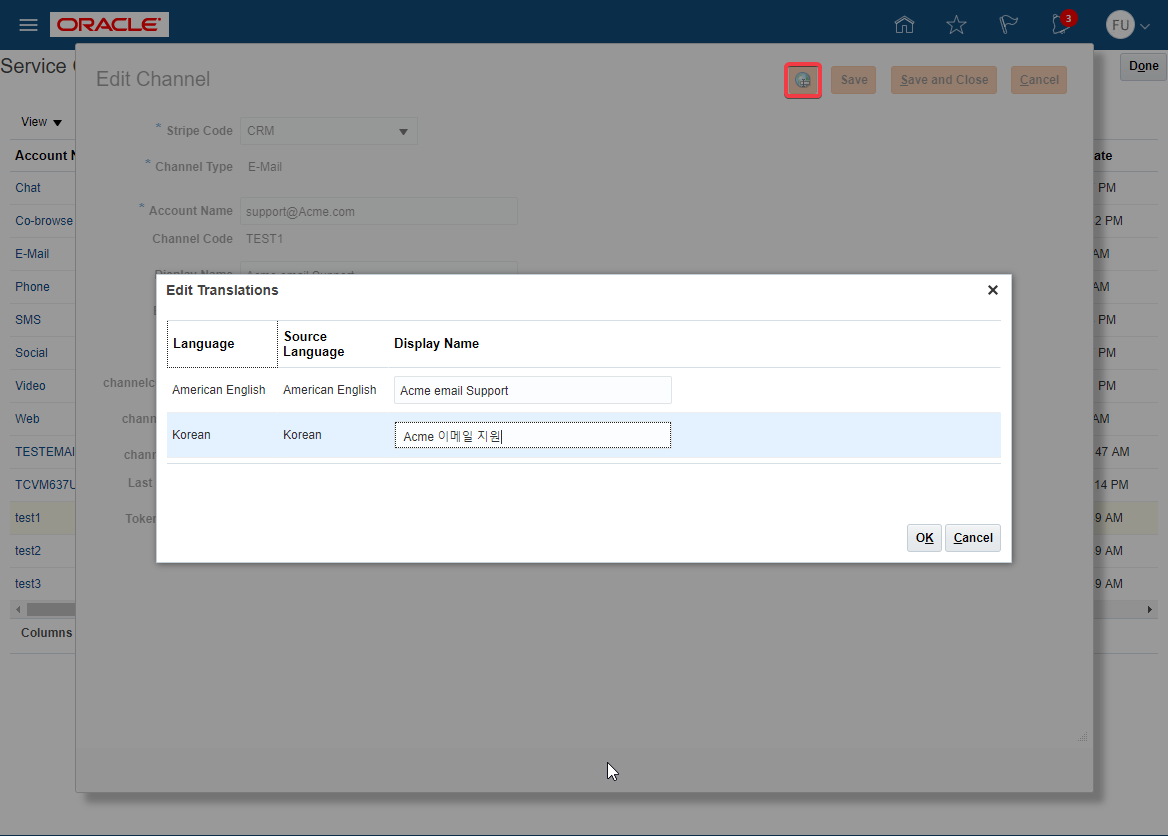Click Source Language American English cell
The image size is (1168, 836).
(330, 390)
